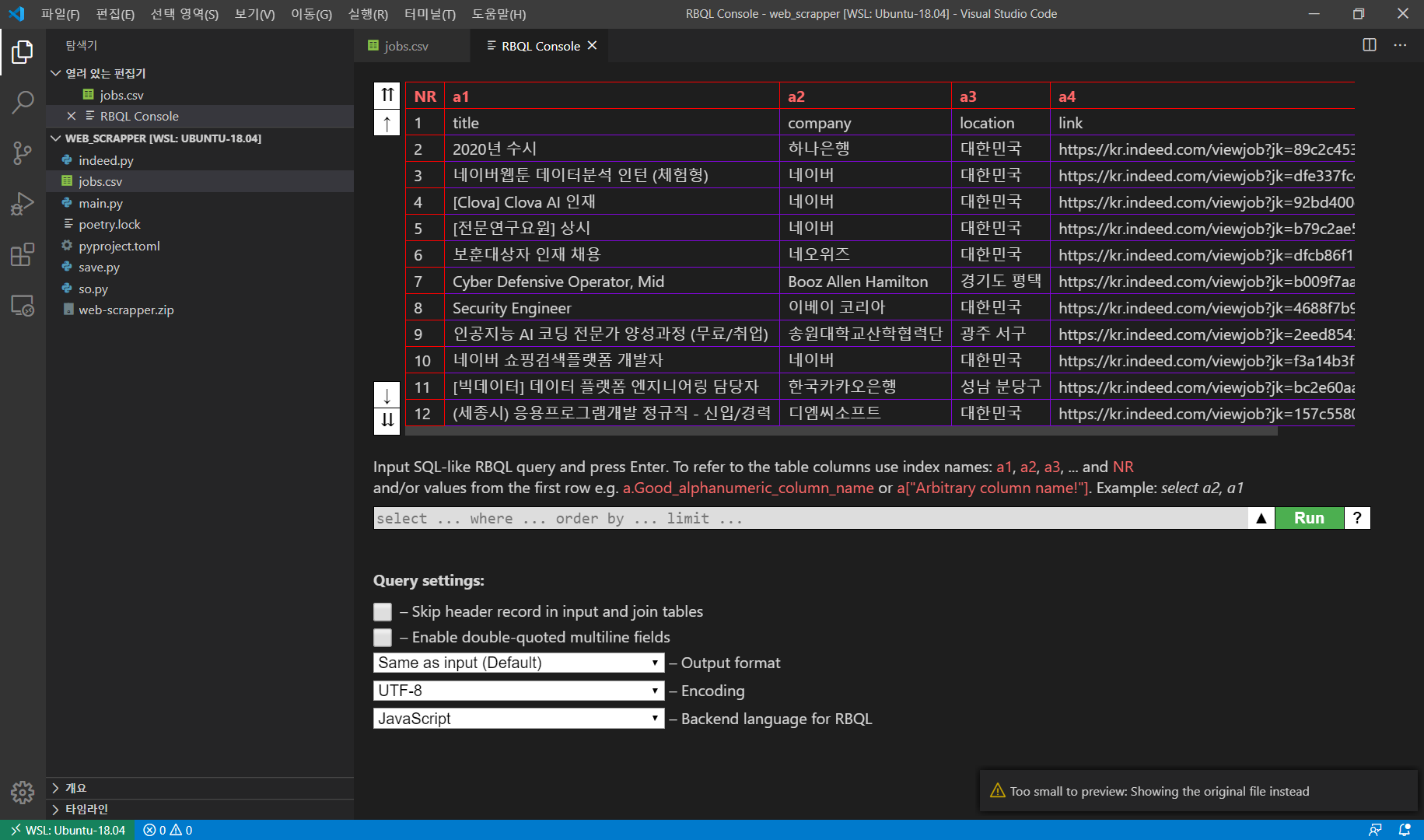The image size is (1424, 840).
Task: Open the Help menu 도움말(H)
Action: click(x=499, y=14)
